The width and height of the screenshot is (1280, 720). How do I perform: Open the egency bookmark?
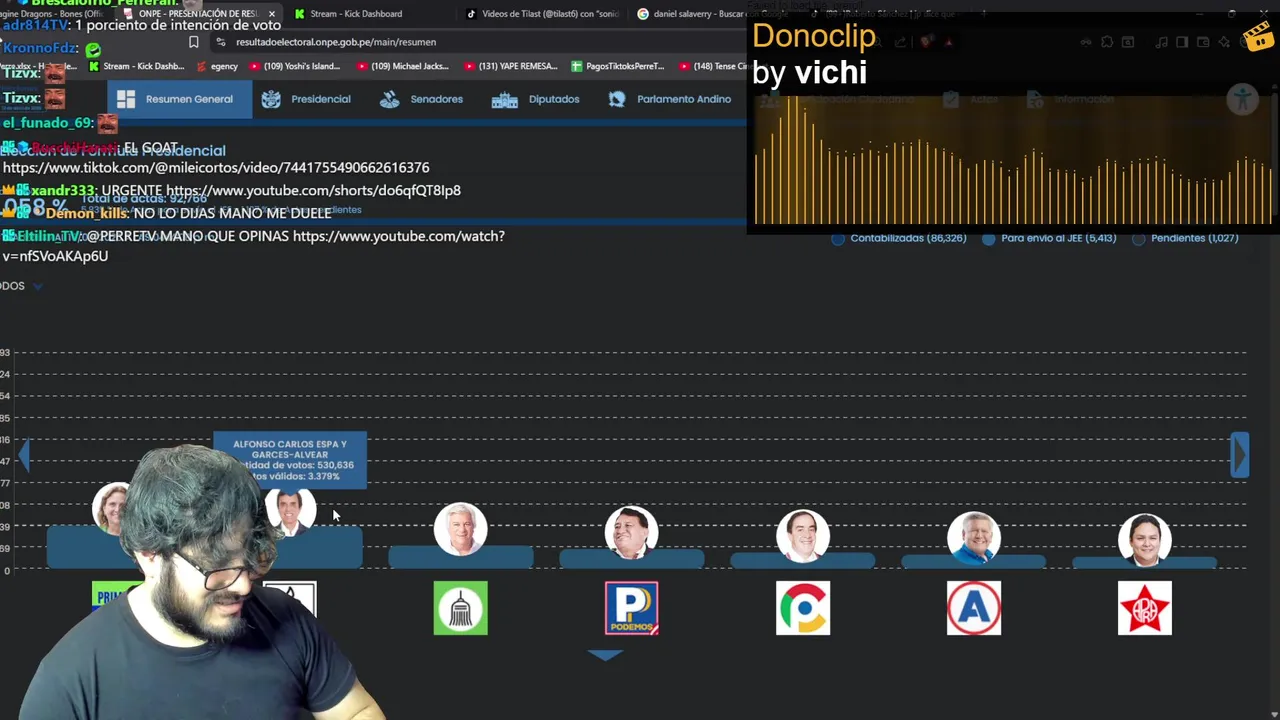217,66
